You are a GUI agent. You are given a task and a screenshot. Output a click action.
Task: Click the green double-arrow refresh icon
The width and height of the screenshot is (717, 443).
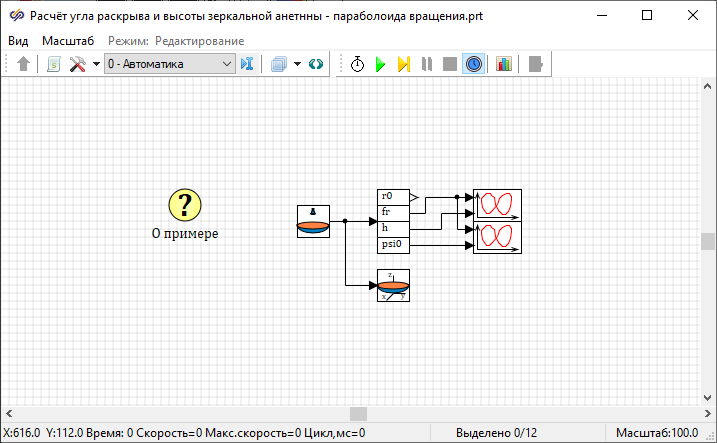[x=316, y=64]
